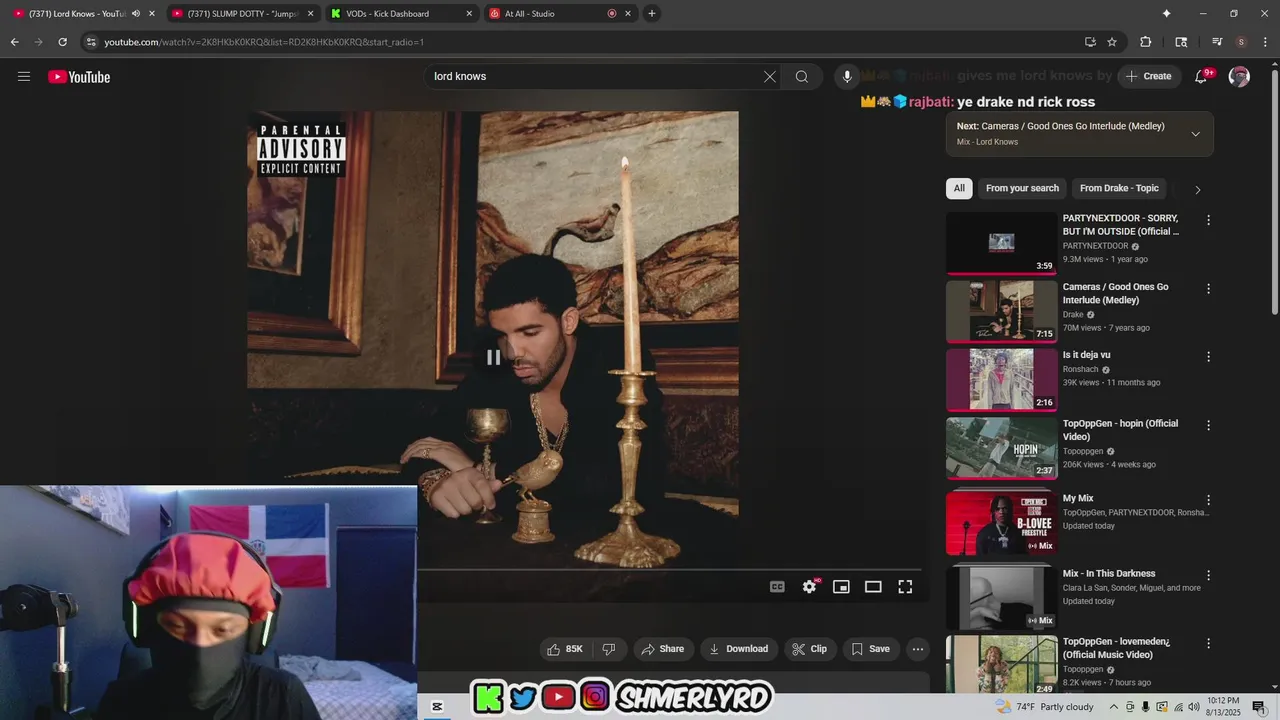Start voice search with microphone
Viewport: 1280px width, 720px height.
(x=847, y=77)
